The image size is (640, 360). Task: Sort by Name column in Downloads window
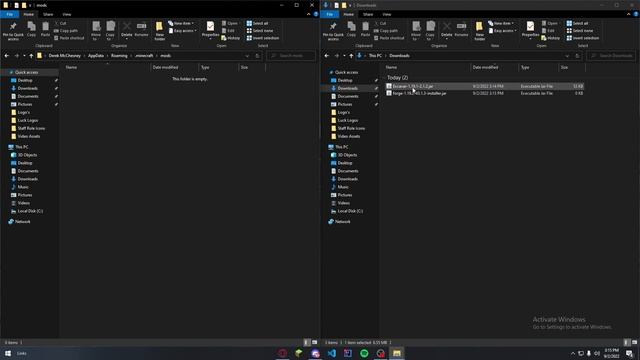coord(427,67)
